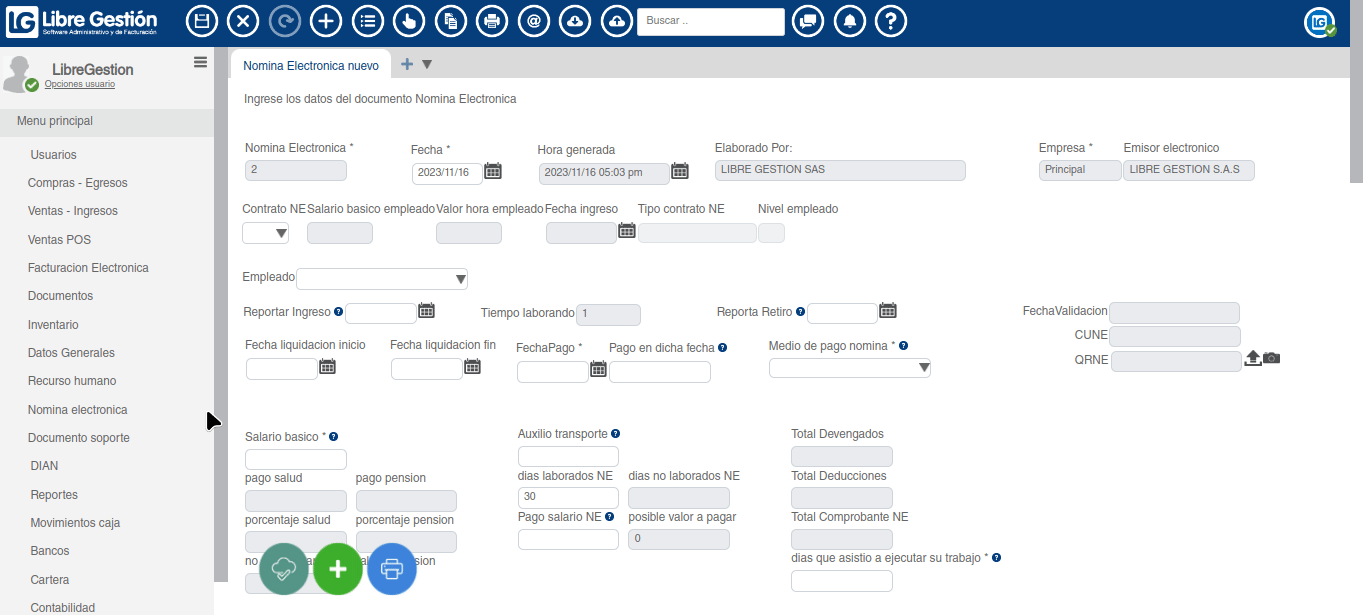Expand the Medio de pago nomina dropdown
1363x615 pixels.
[x=922, y=367]
